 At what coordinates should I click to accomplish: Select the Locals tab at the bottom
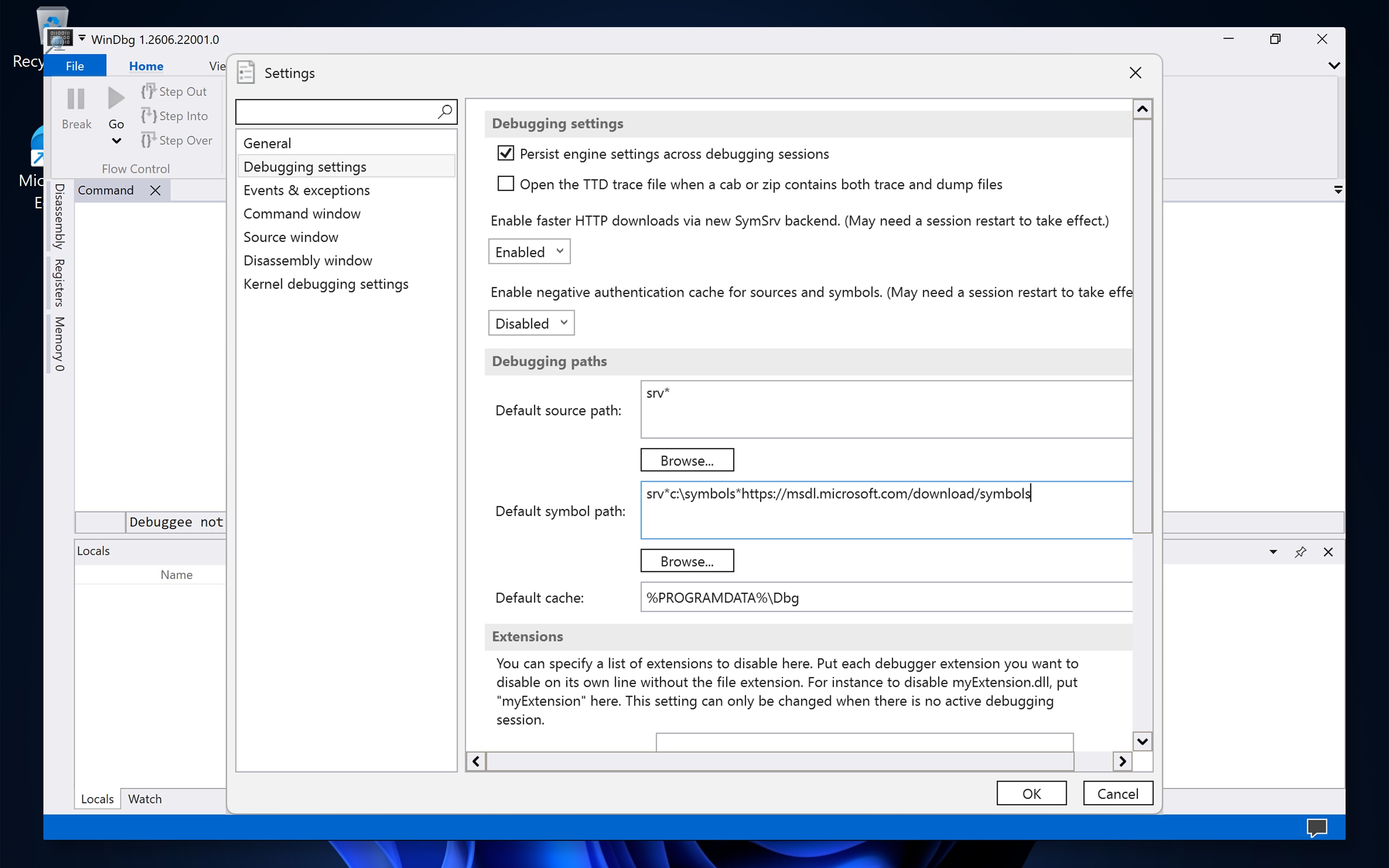pyautogui.click(x=97, y=799)
